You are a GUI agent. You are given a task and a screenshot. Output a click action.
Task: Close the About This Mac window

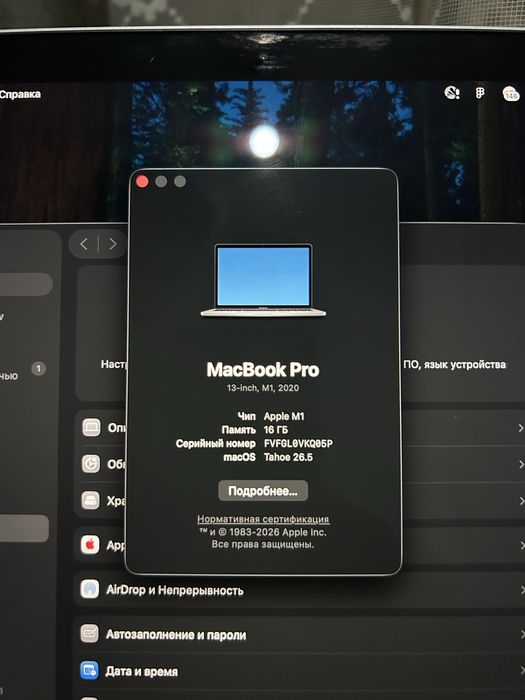(142, 181)
